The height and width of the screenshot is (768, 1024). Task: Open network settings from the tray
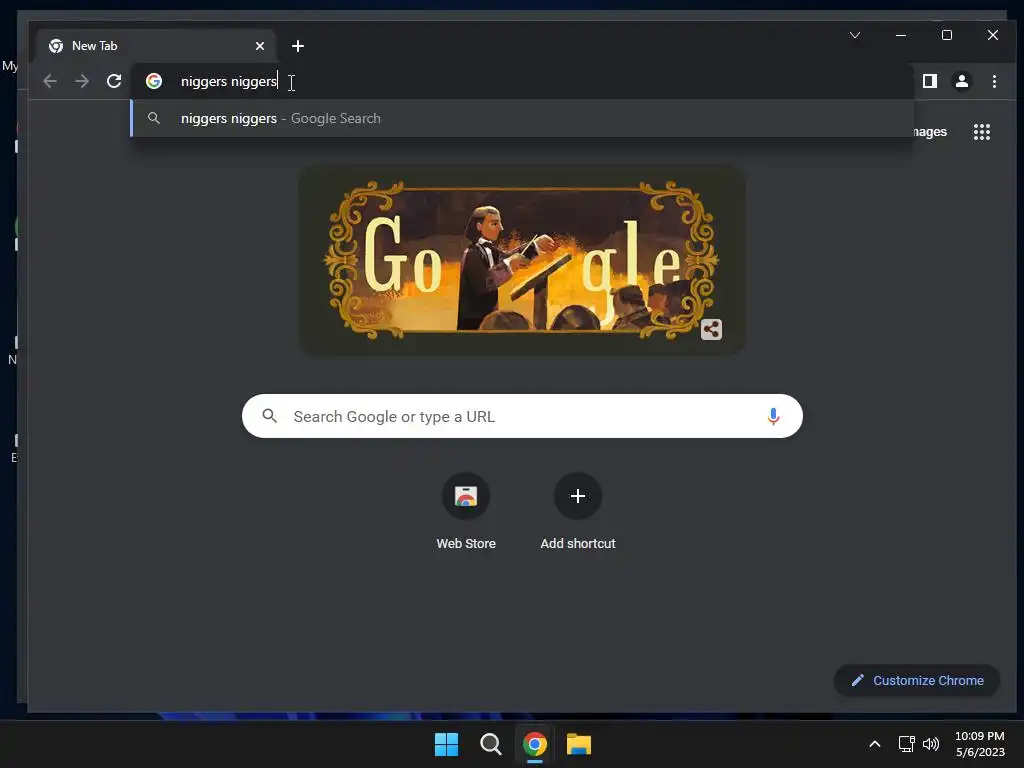click(x=906, y=744)
